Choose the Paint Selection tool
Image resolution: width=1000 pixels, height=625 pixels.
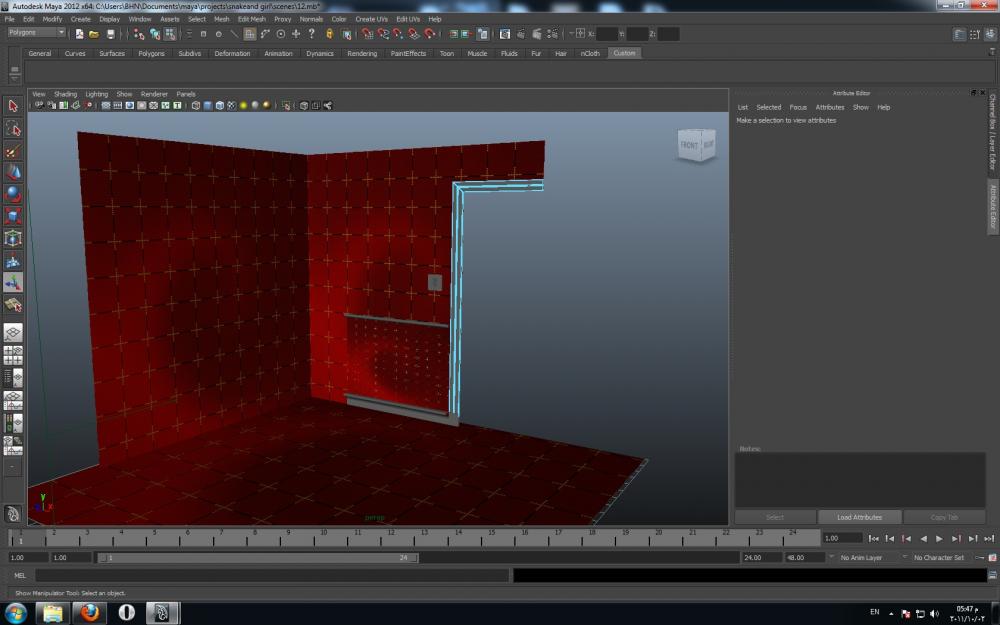click(13, 151)
